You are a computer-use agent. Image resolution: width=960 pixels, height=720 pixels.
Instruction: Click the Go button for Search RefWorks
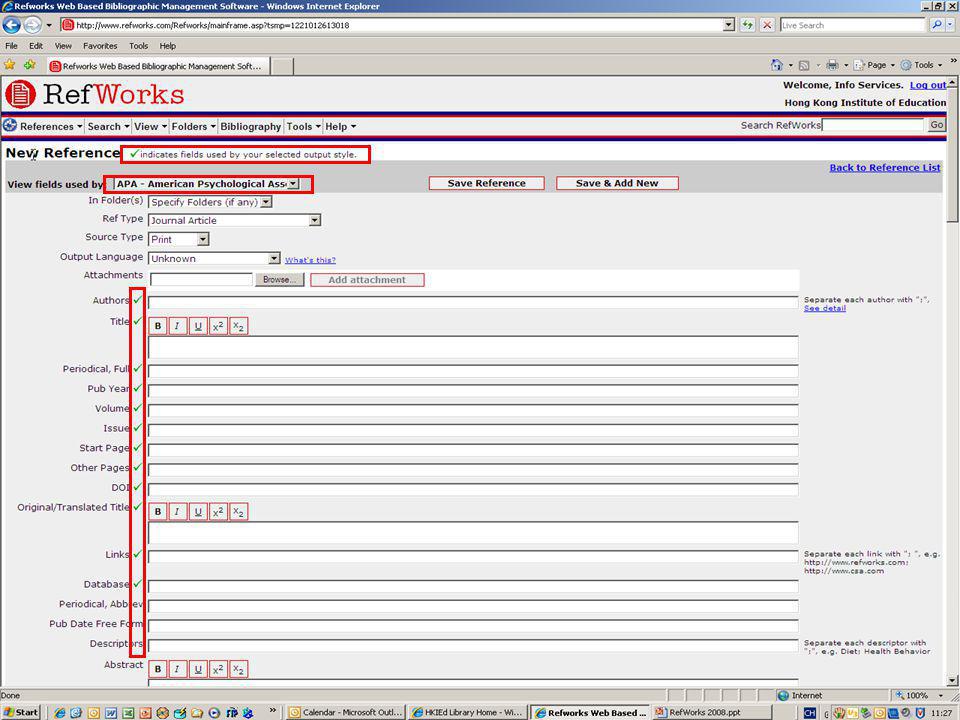click(x=937, y=125)
